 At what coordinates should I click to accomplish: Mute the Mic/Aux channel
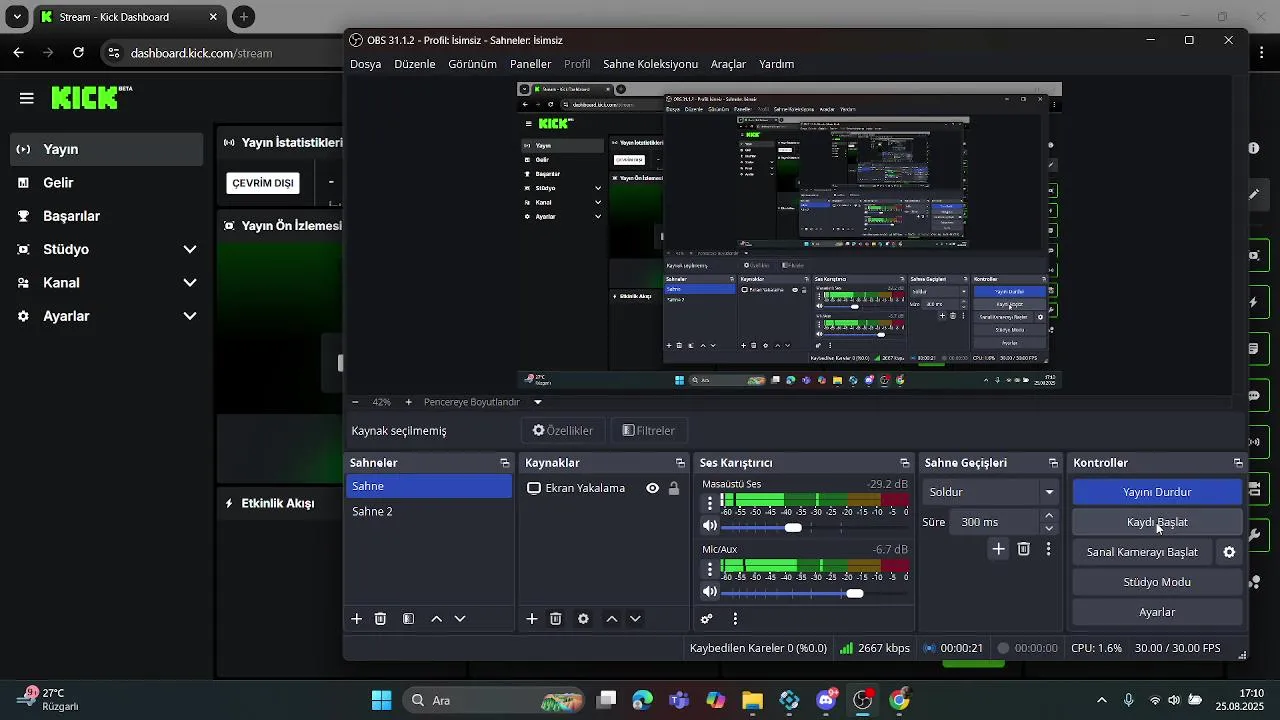tap(710, 592)
